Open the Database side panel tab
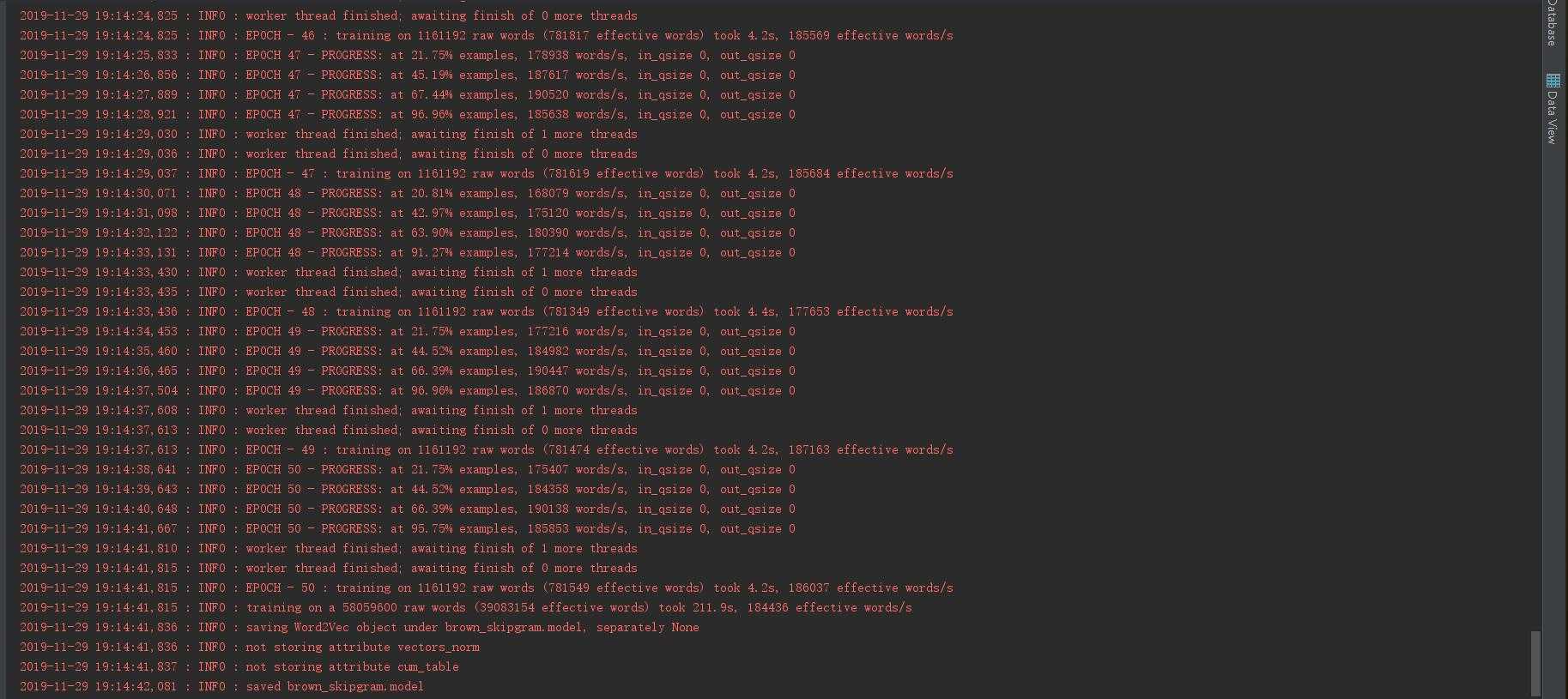 coord(1553,23)
